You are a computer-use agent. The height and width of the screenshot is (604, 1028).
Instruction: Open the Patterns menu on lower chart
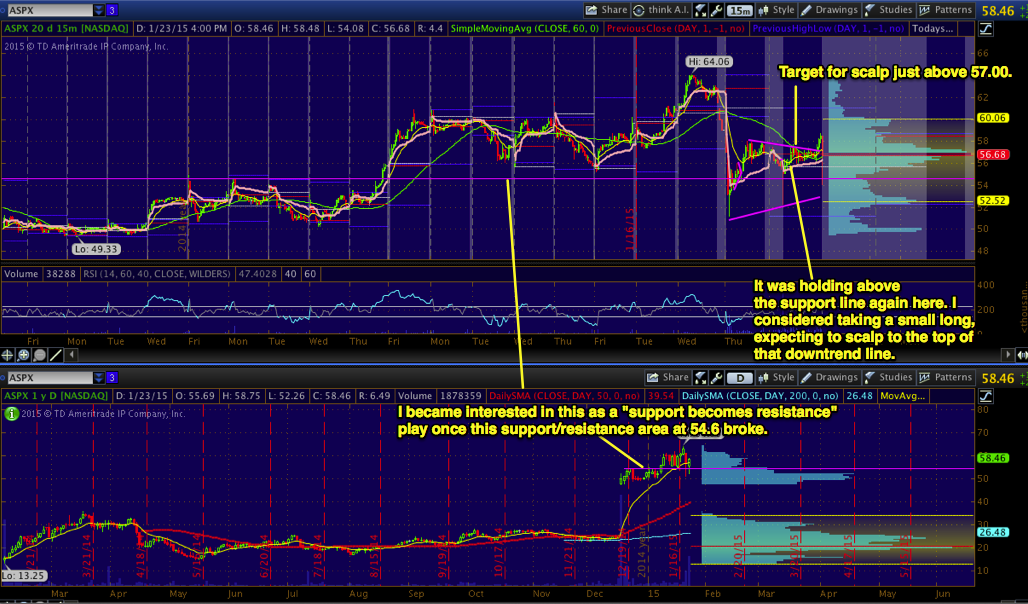[947, 377]
